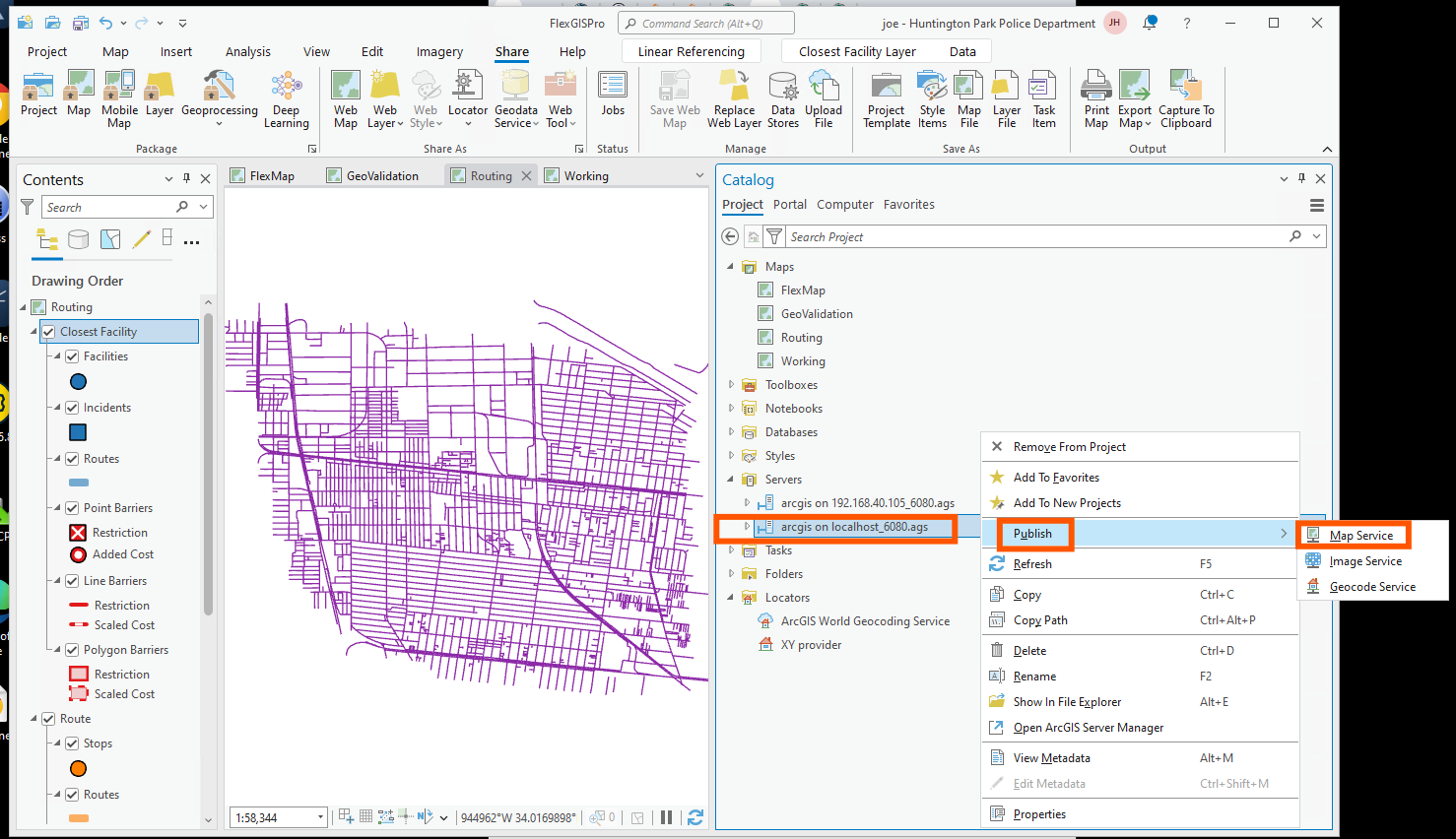Screen dimensions: 1456x839
Task: Pause map drawing button
Action: pyautogui.click(x=667, y=817)
